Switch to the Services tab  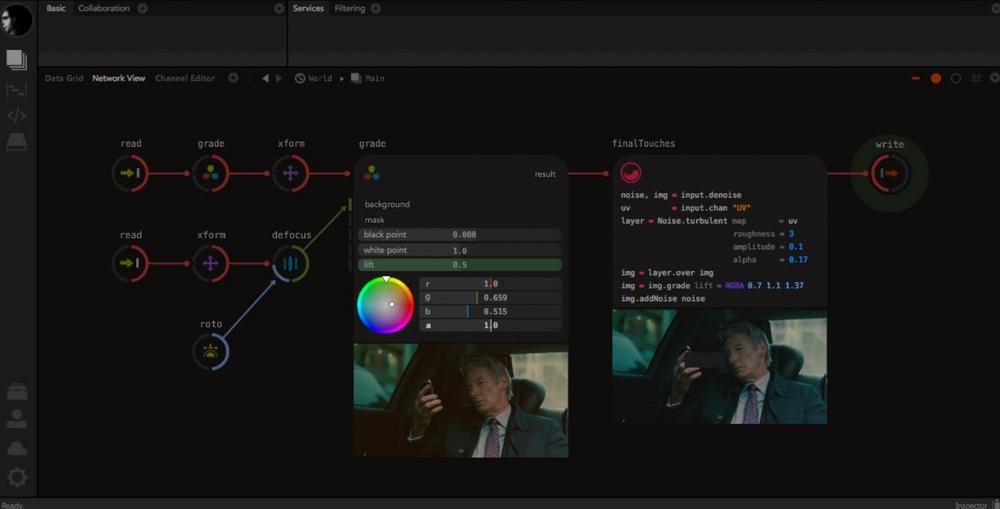pos(309,8)
